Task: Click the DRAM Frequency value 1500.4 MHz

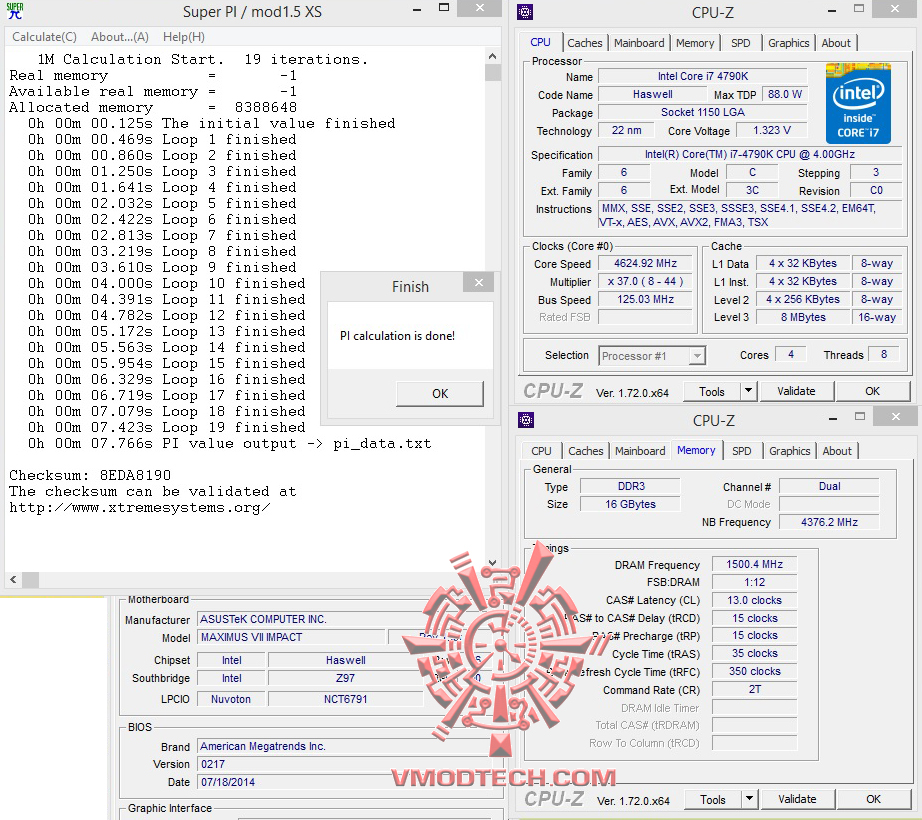Action: 754,564
